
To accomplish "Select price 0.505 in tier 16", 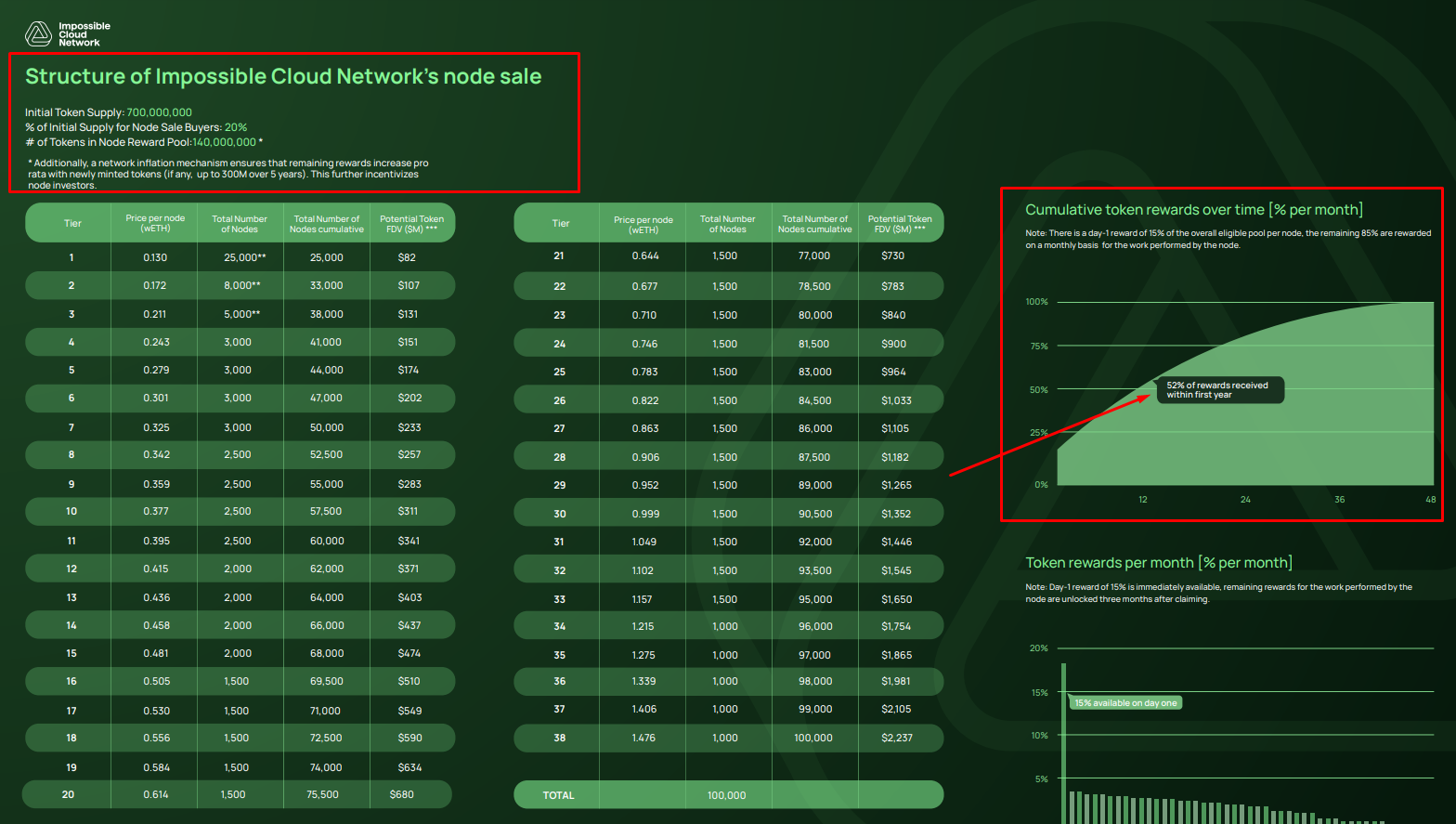I will (156, 681).
